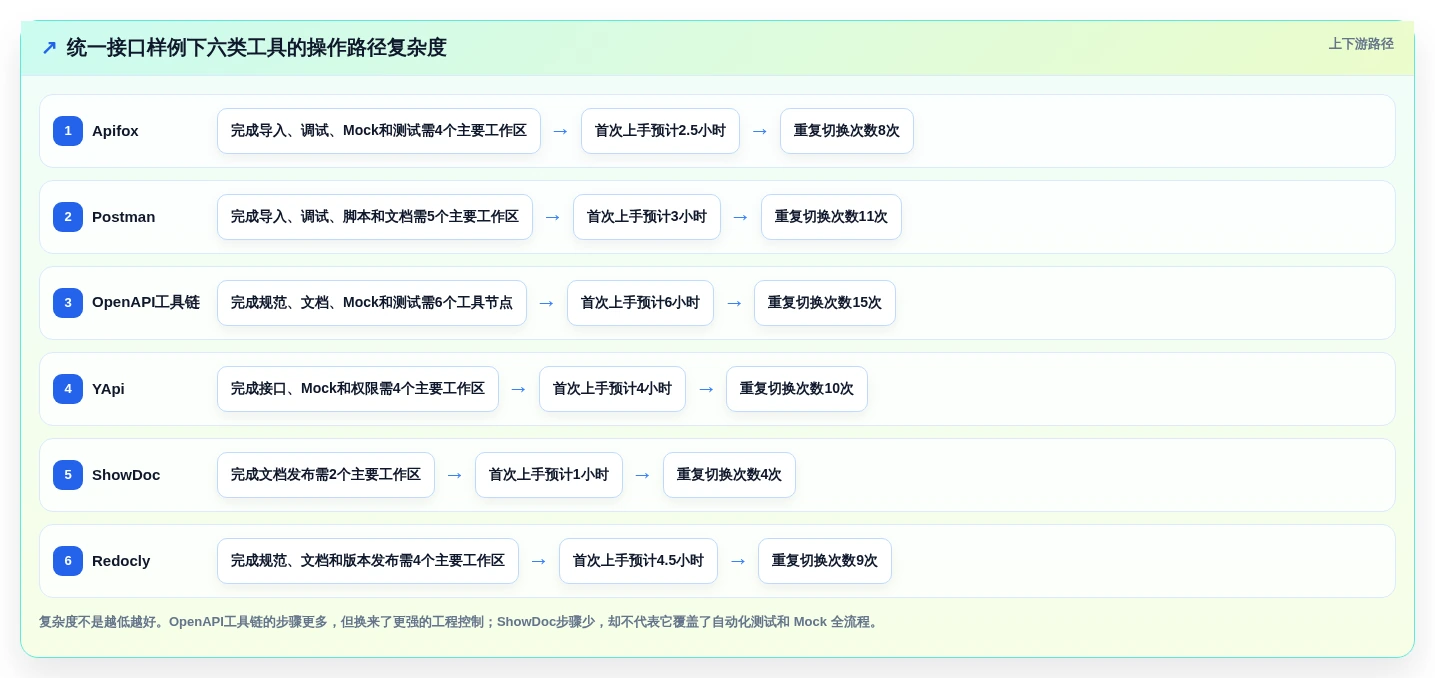Select the OpenAPI工具链 row name

click(x=146, y=303)
